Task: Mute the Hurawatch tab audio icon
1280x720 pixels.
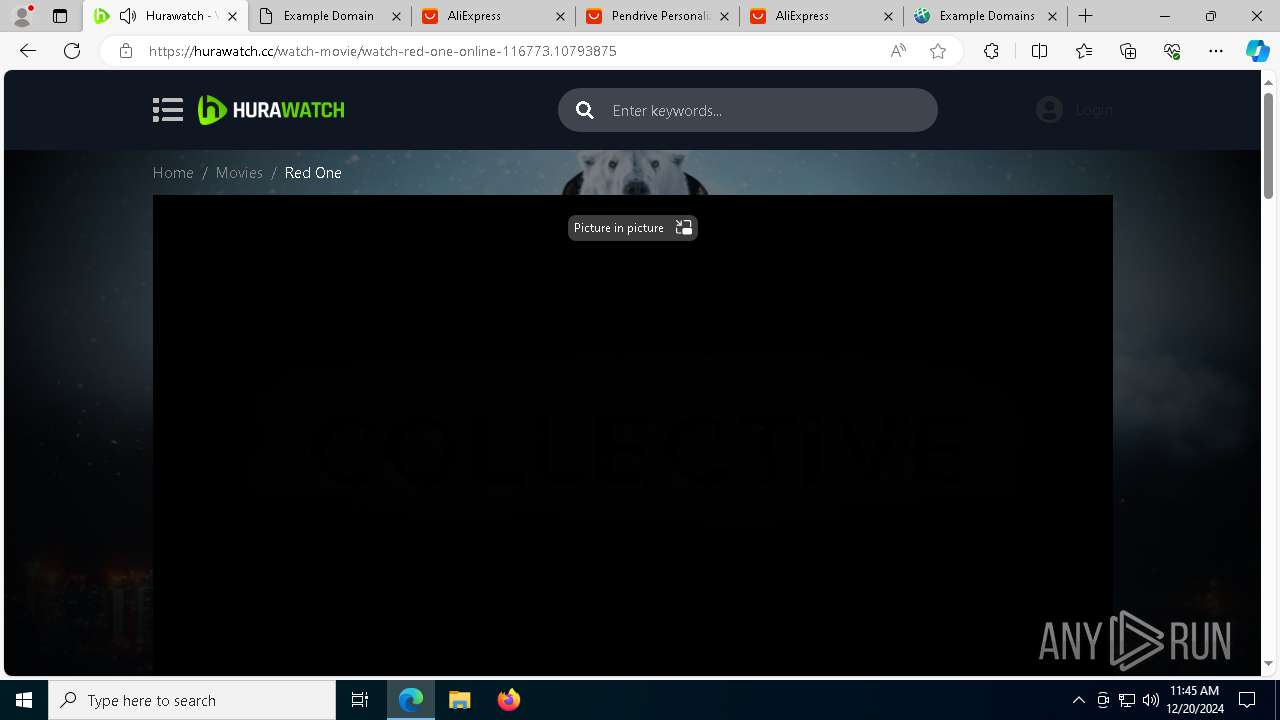Action: 128,16
